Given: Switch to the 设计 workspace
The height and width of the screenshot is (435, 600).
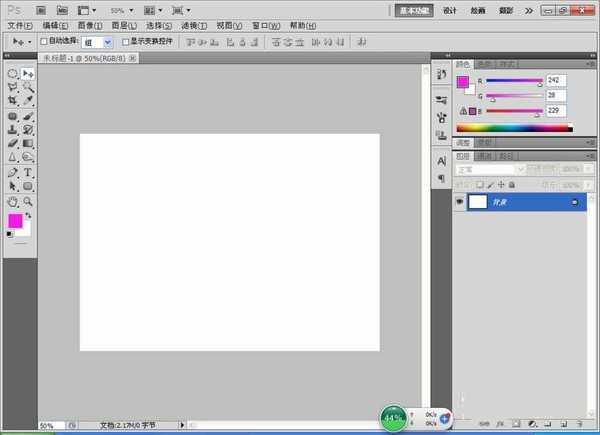Looking at the screenshot, I should [x=449, y=9].
